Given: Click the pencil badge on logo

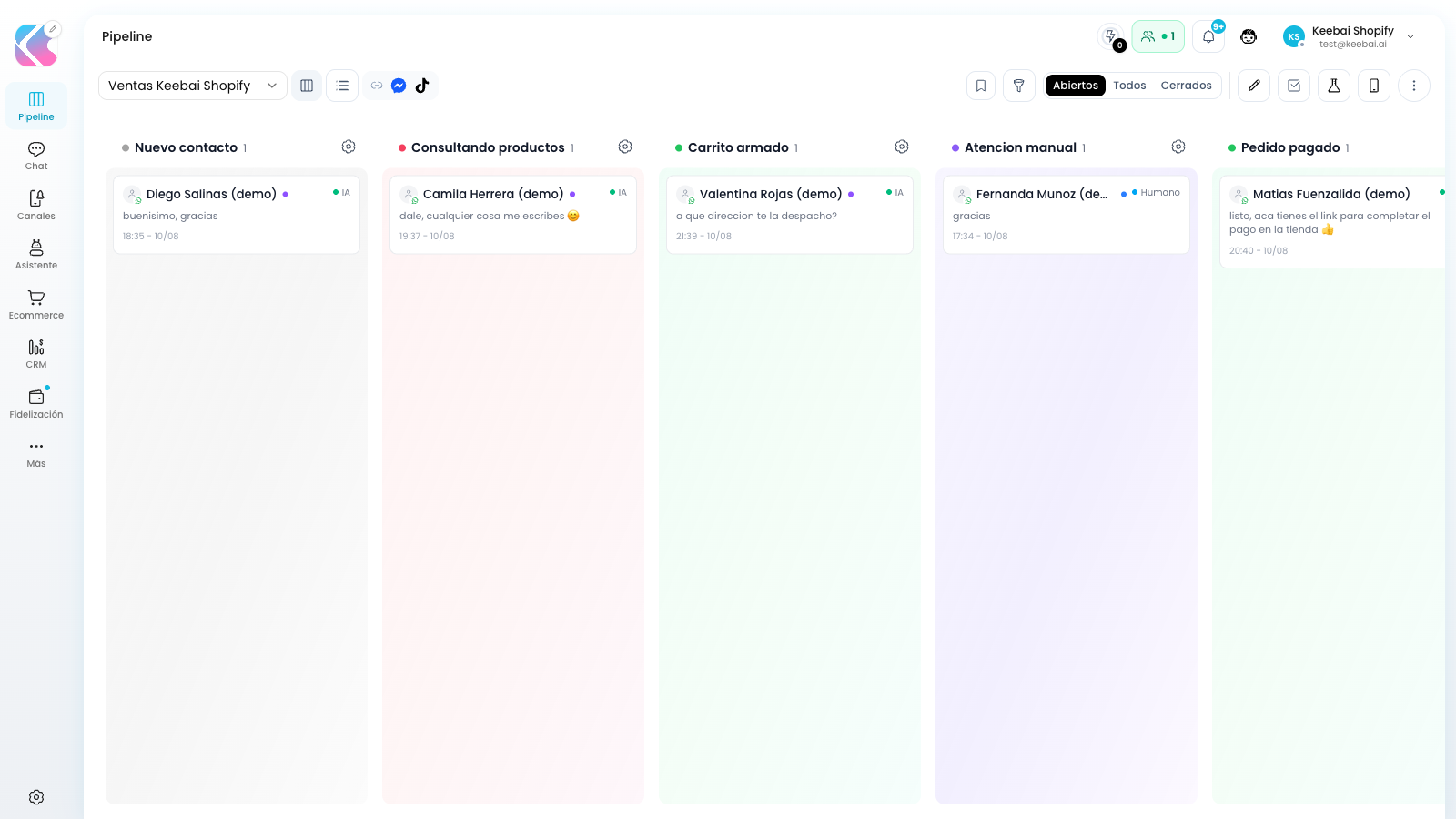Looking at the screenshot, I should pyautogui.click(x=54, y=29).
